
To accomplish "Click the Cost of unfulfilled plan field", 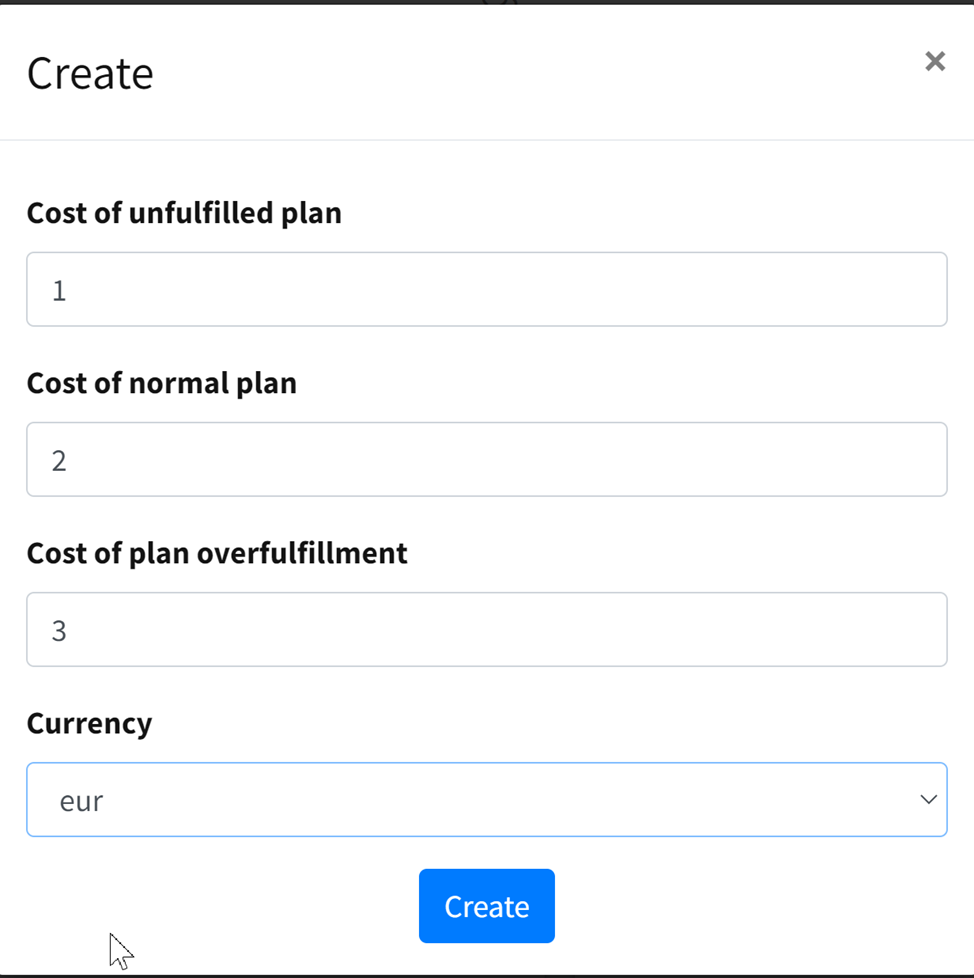I will (486, 289).
